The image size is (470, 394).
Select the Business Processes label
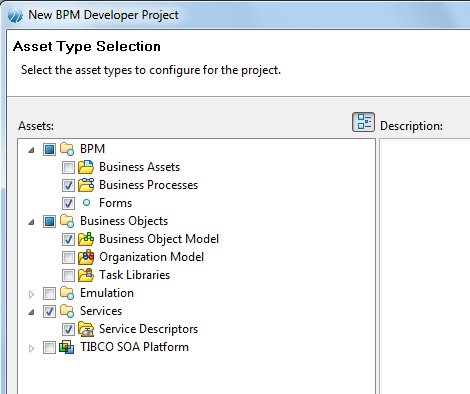pyautogui.click(x=148, y=185)
